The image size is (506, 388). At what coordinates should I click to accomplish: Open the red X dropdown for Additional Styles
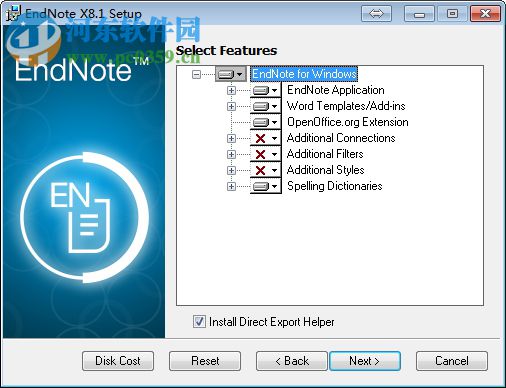[x=266, y=170]
